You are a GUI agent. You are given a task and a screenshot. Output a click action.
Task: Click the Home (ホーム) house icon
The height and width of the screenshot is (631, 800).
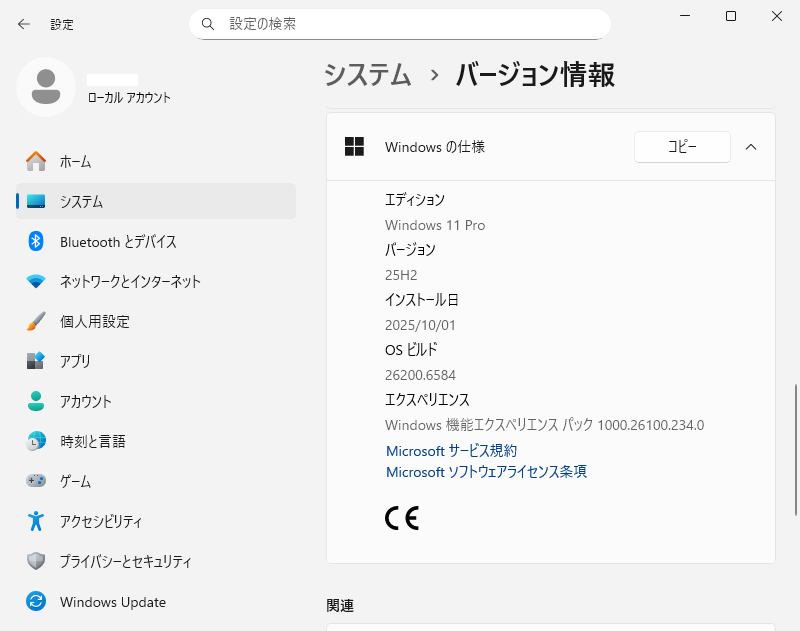[36, 161]
